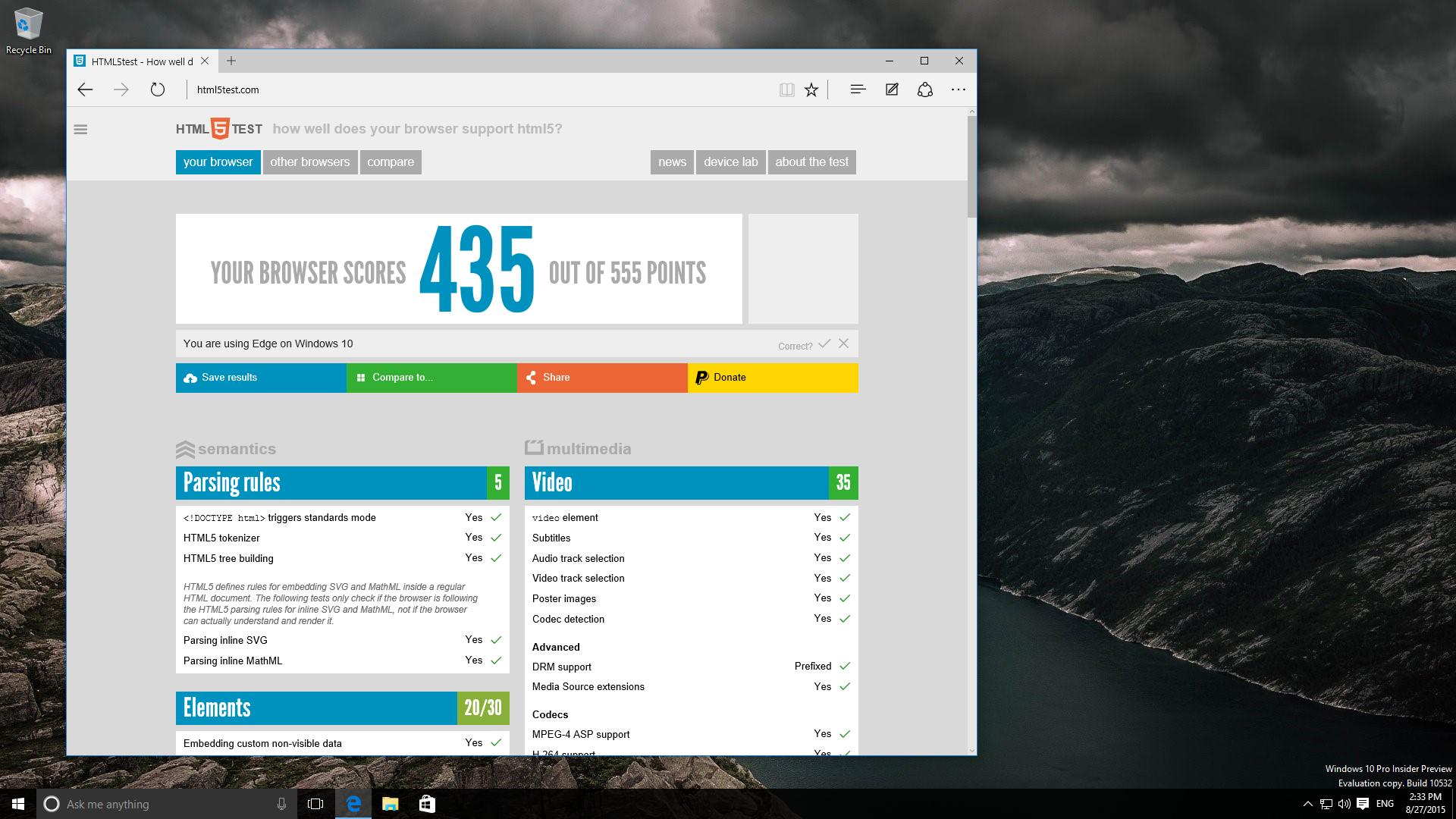
Task: Click the yellow Donate button
Action: click(x=773, y=378)
